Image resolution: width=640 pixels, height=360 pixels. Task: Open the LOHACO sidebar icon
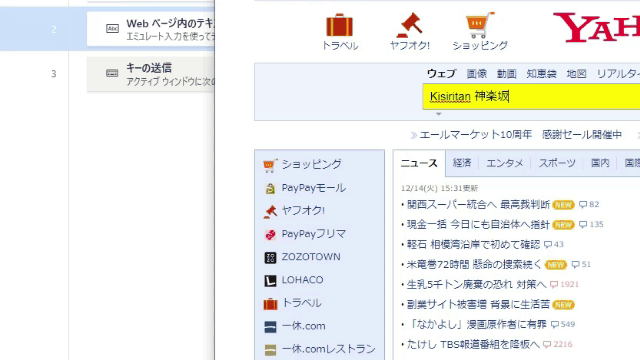(x=270, y=280)
